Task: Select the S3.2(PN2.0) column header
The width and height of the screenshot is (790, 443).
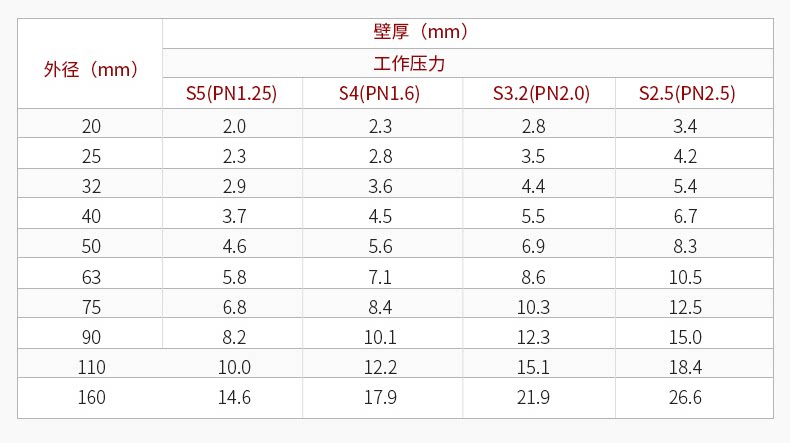Action: [541, 94]
